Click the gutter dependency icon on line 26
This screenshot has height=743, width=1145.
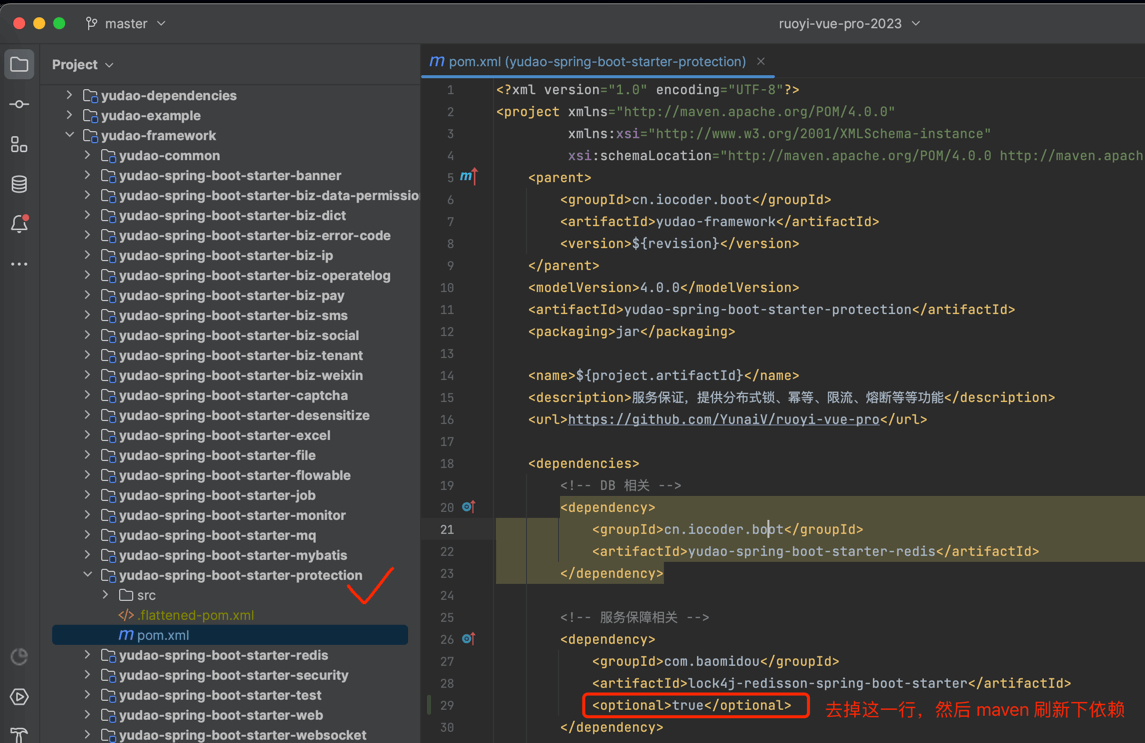[x=468, y=639]
